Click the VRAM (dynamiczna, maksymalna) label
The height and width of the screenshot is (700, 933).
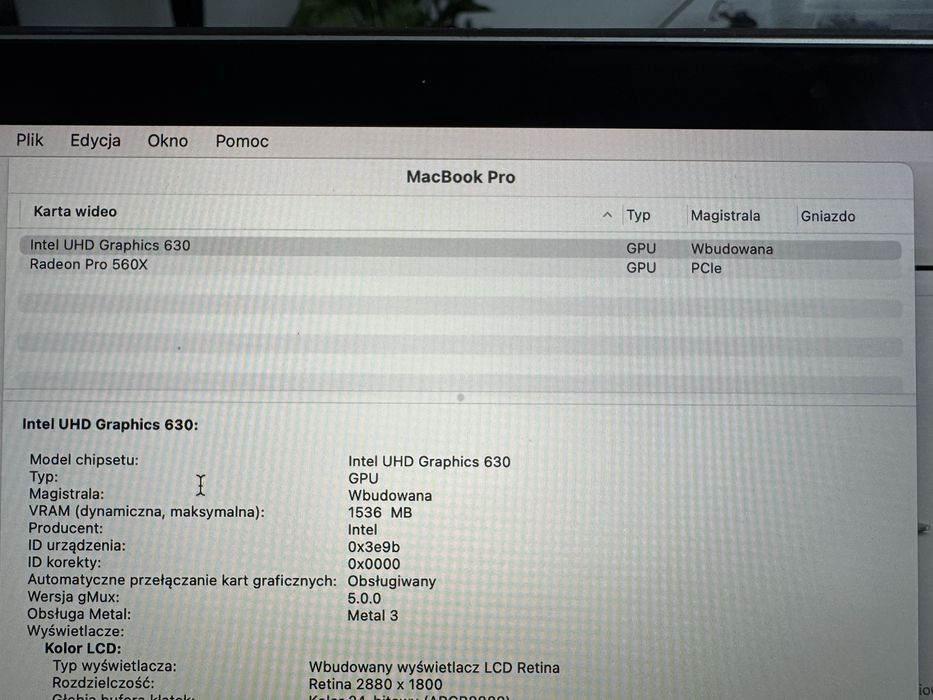(x=146, y=511)
